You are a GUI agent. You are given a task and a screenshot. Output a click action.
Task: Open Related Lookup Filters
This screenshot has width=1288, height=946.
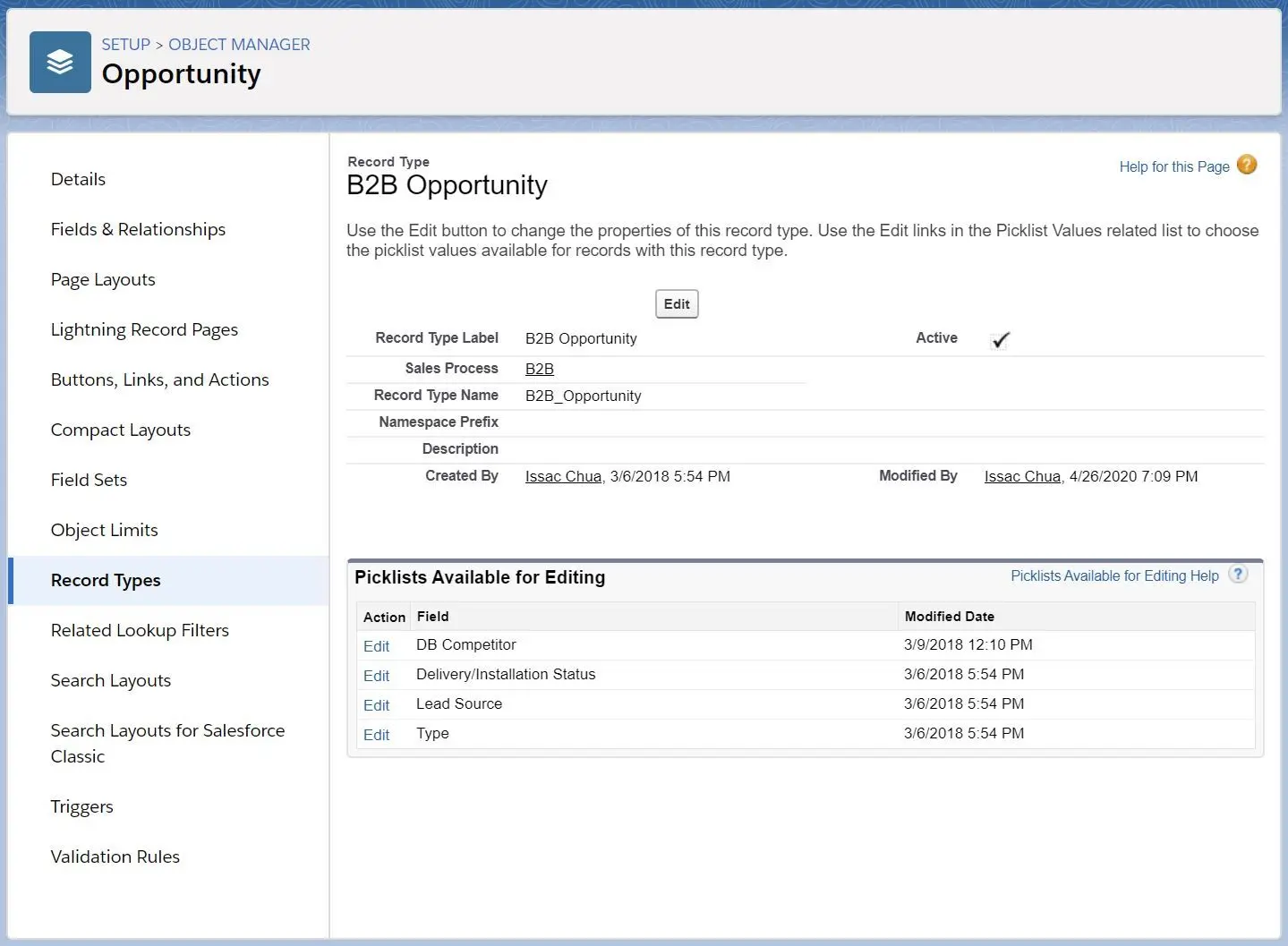click(x=140, y=630)
